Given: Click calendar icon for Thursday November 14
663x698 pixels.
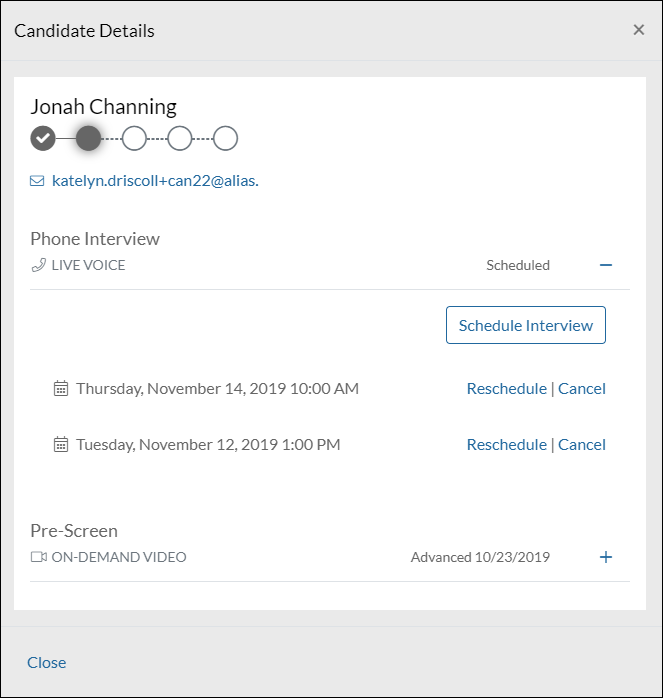Looking at the screenshot, I should [61, 388].
